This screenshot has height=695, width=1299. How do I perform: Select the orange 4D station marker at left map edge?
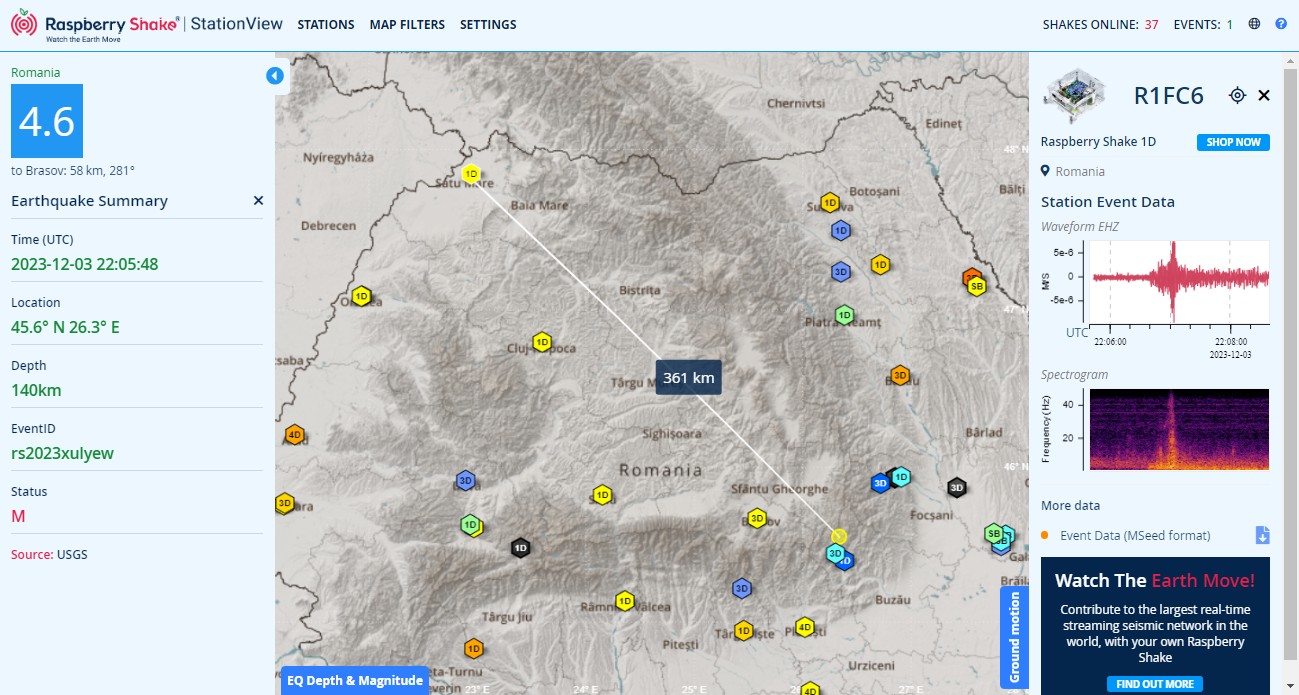[x=294, y=435]
